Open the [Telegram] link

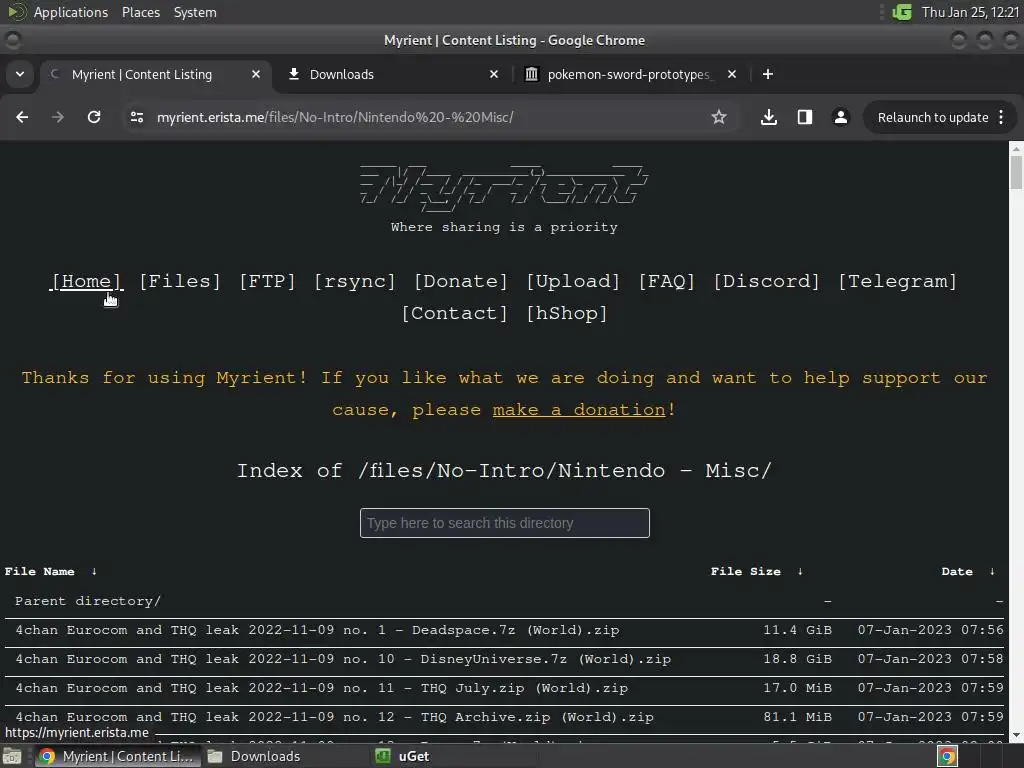click(897, 281)
